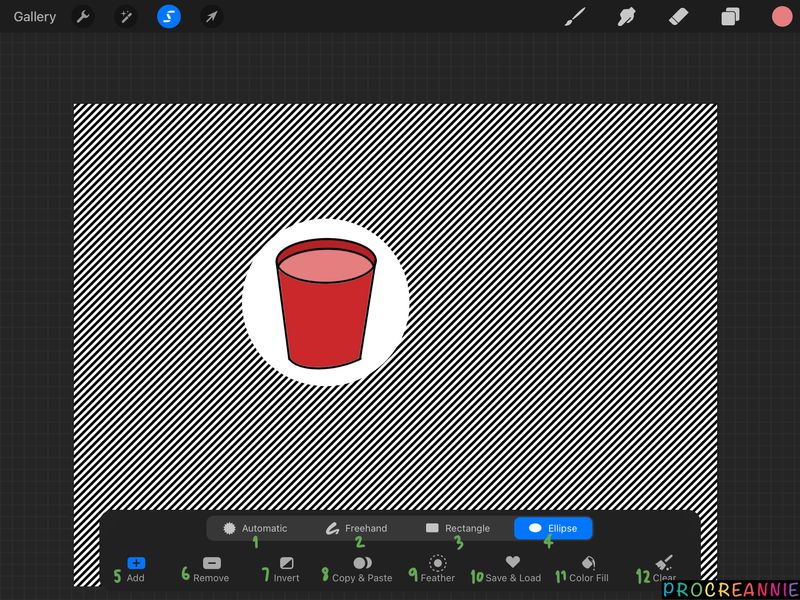800x600 pixels.
Task: Select the Smudge tool
Action: point(627,17)
